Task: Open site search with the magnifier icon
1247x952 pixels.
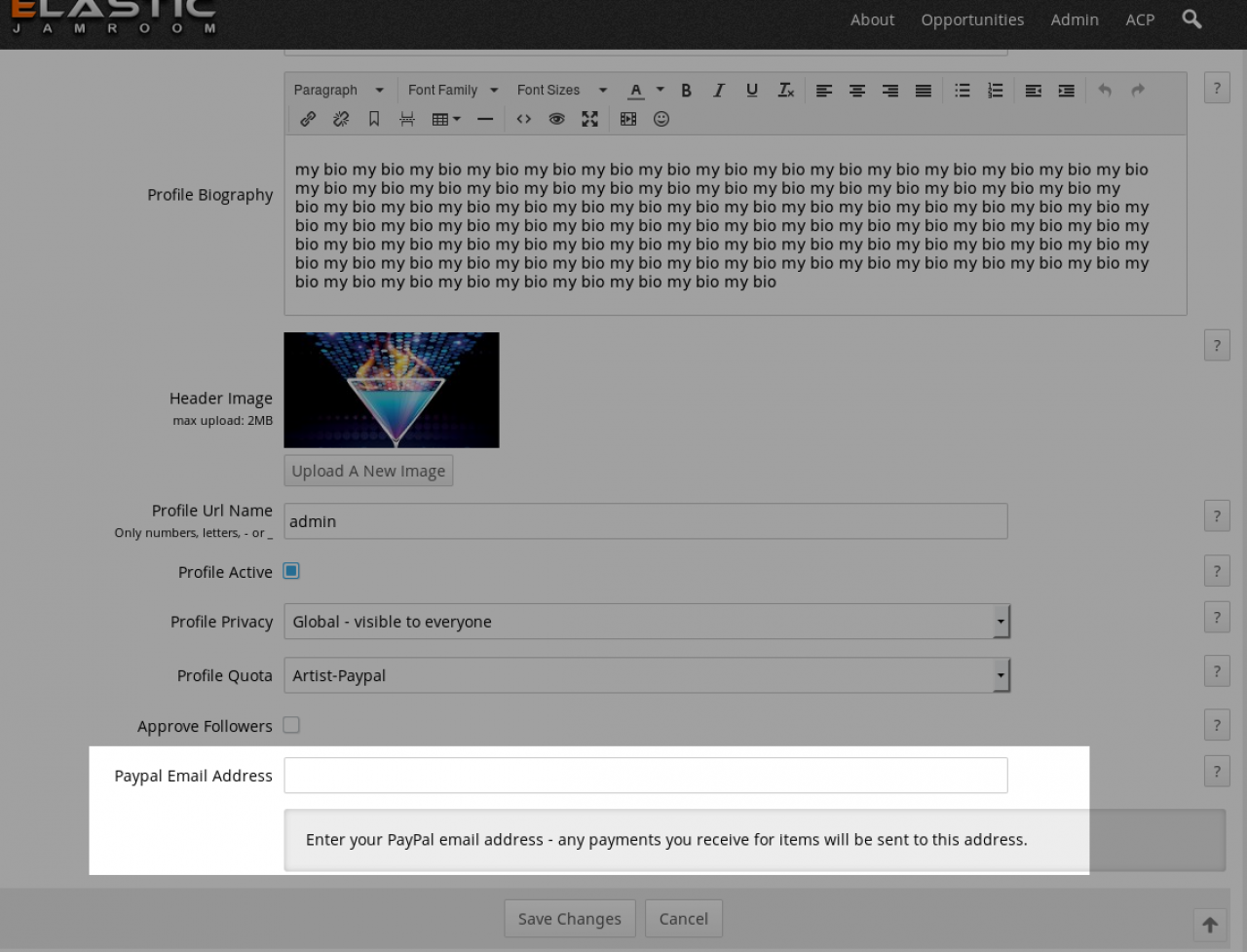Action: point(1191,19)
